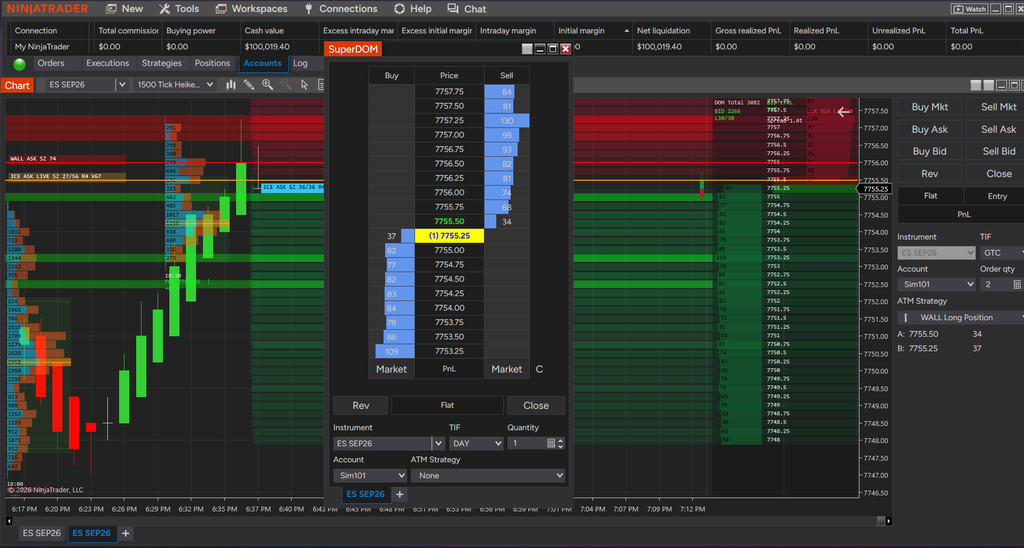1024x548 pixels.
Task: Select the drawing tools pencil icon
Action: pyautogui.click(x=249, y=85)
